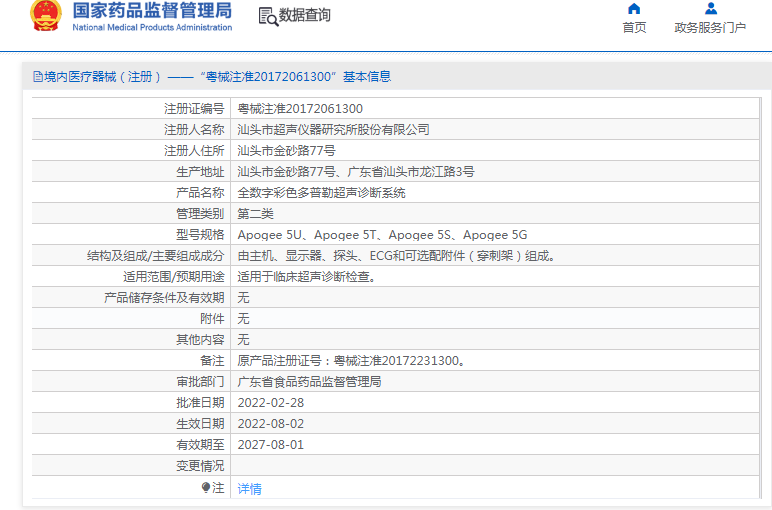Select the 政务服务门户 text link

(710, 28)
